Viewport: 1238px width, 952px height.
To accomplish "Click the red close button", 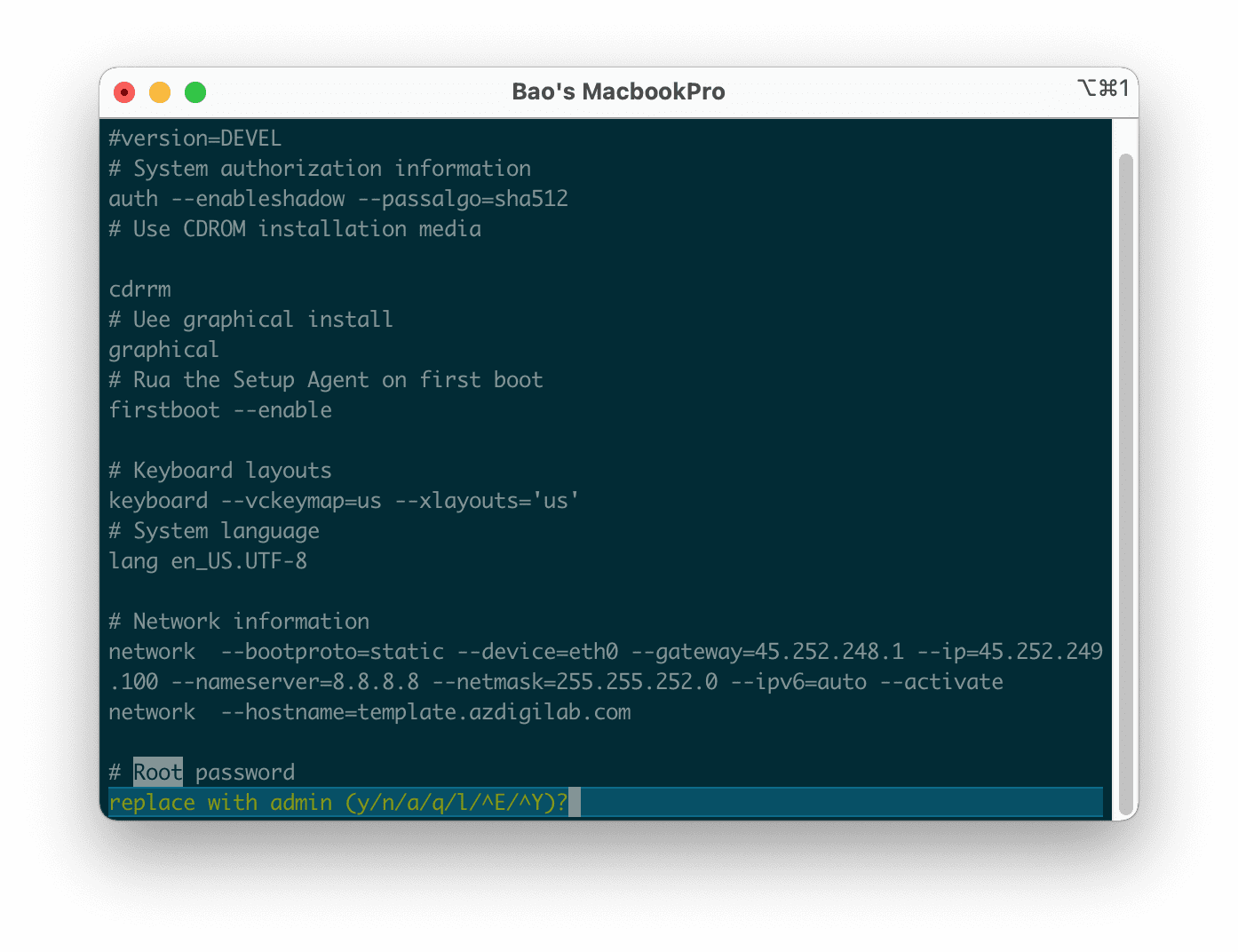I will coord(124,91).
